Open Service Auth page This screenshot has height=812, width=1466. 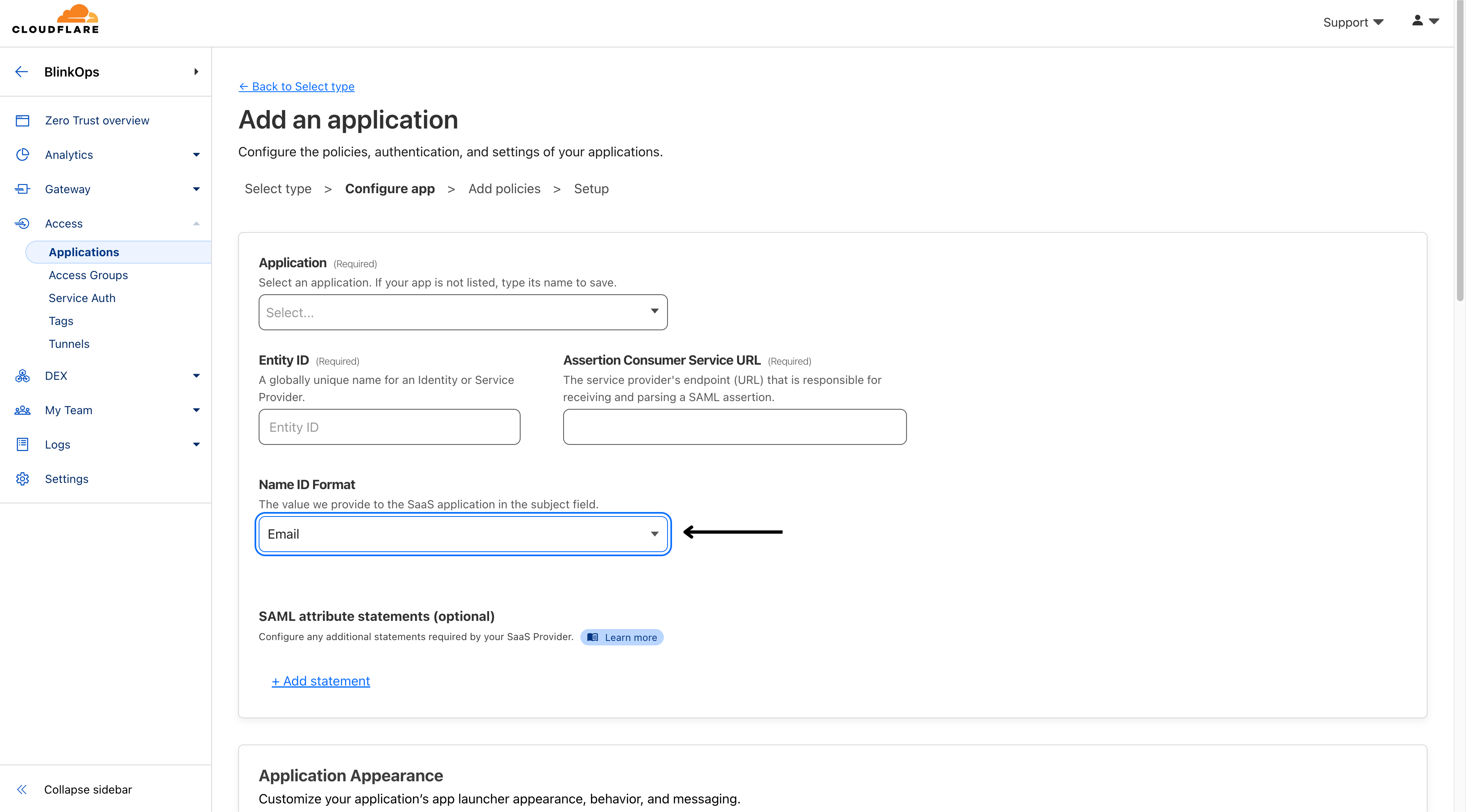pos(82,298)
